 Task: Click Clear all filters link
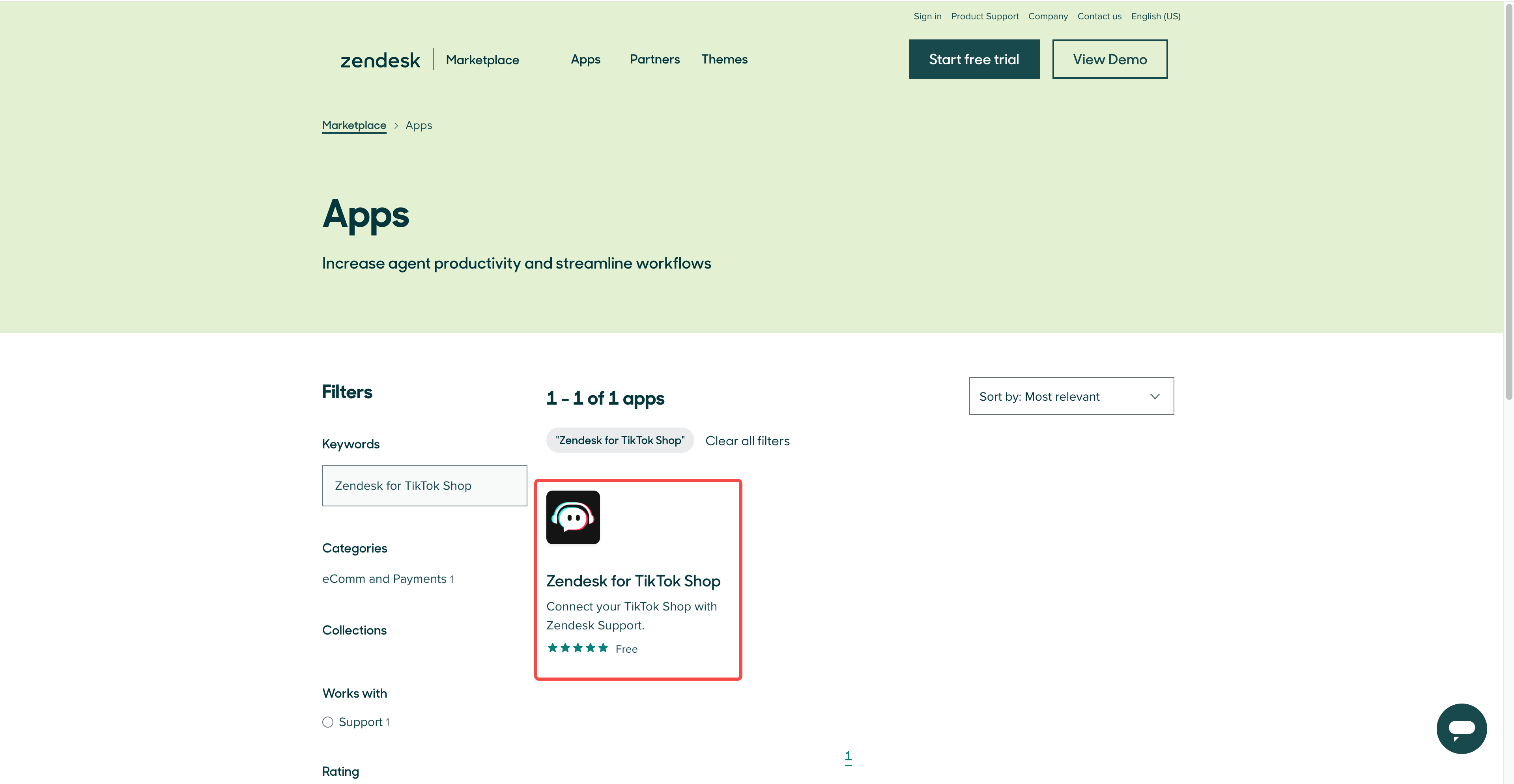pyautogui.click(x=747, y=441)
